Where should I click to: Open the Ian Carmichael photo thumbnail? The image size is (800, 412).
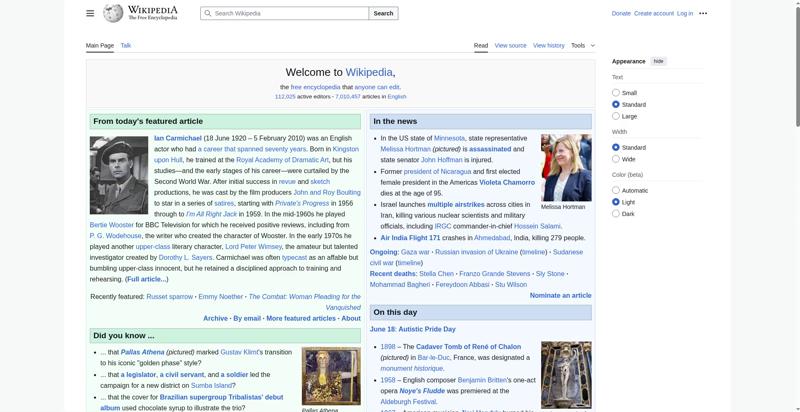(x=119, y=175)
